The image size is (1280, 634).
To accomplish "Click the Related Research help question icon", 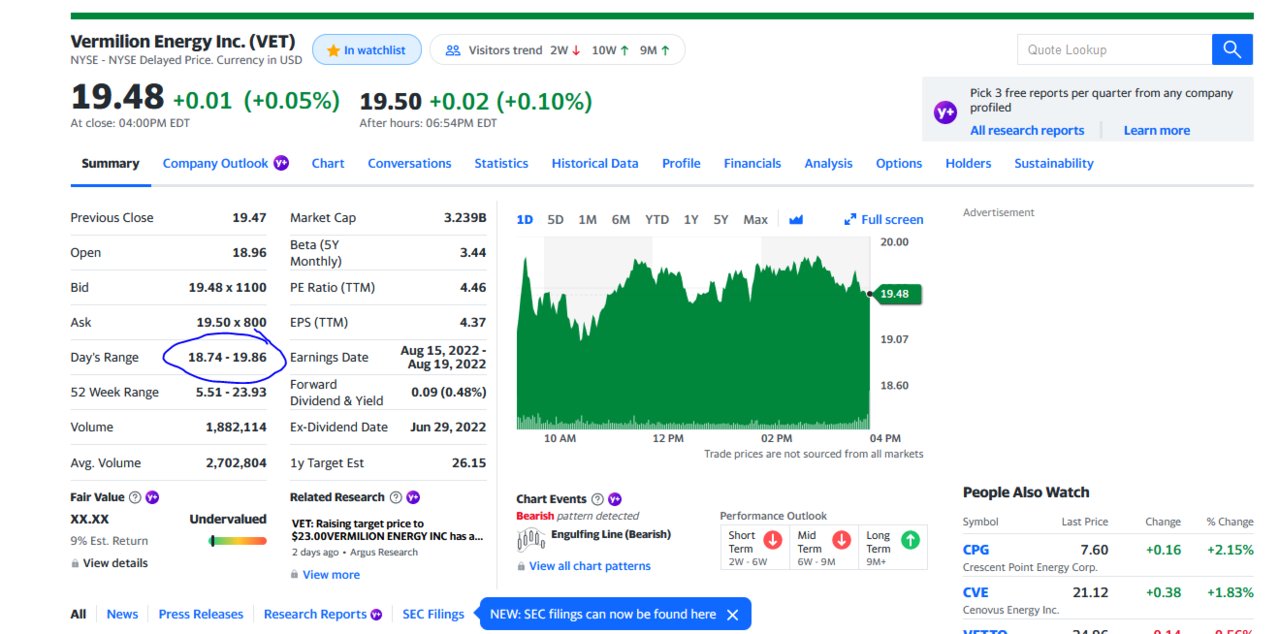I will pos(395,497).
